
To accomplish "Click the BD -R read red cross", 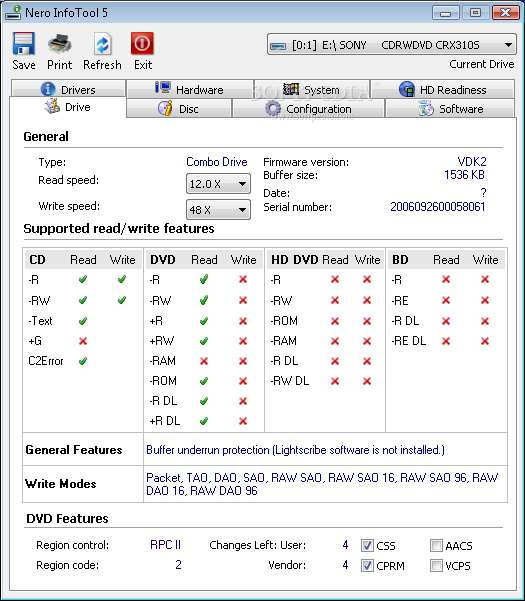I will tap(446, 279).
